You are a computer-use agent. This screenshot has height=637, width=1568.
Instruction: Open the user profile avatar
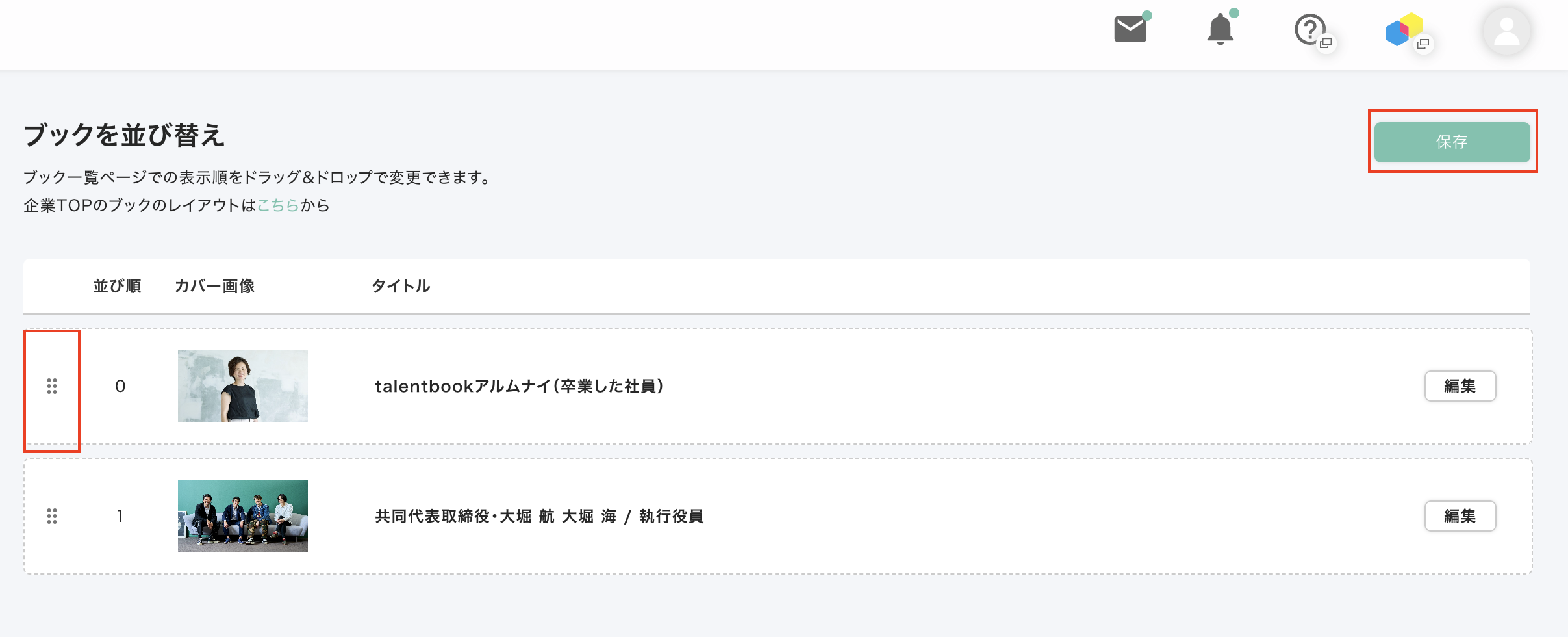click(x=1506, y=31)
